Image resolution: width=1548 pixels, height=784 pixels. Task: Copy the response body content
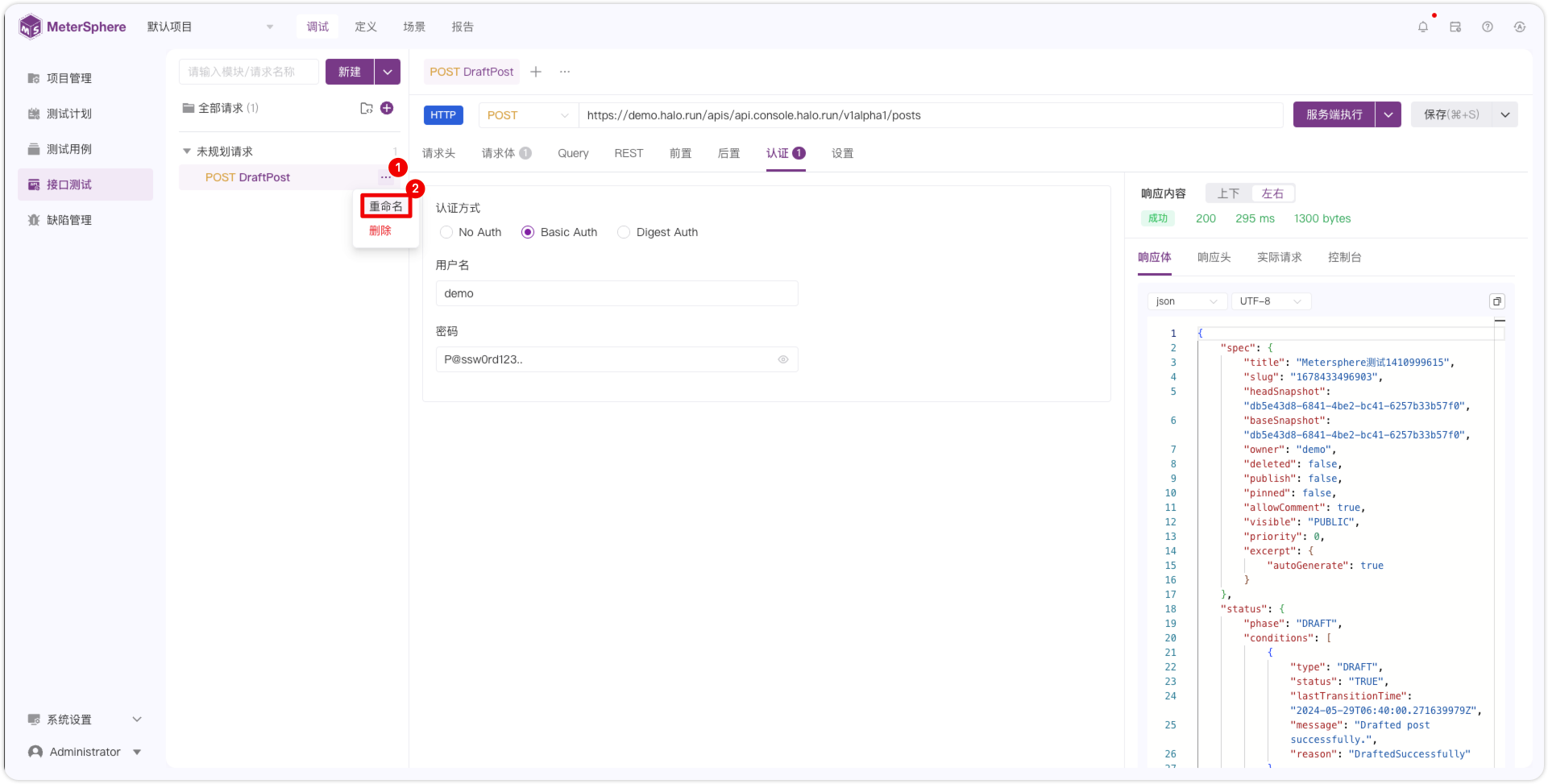click(1497, 301)
